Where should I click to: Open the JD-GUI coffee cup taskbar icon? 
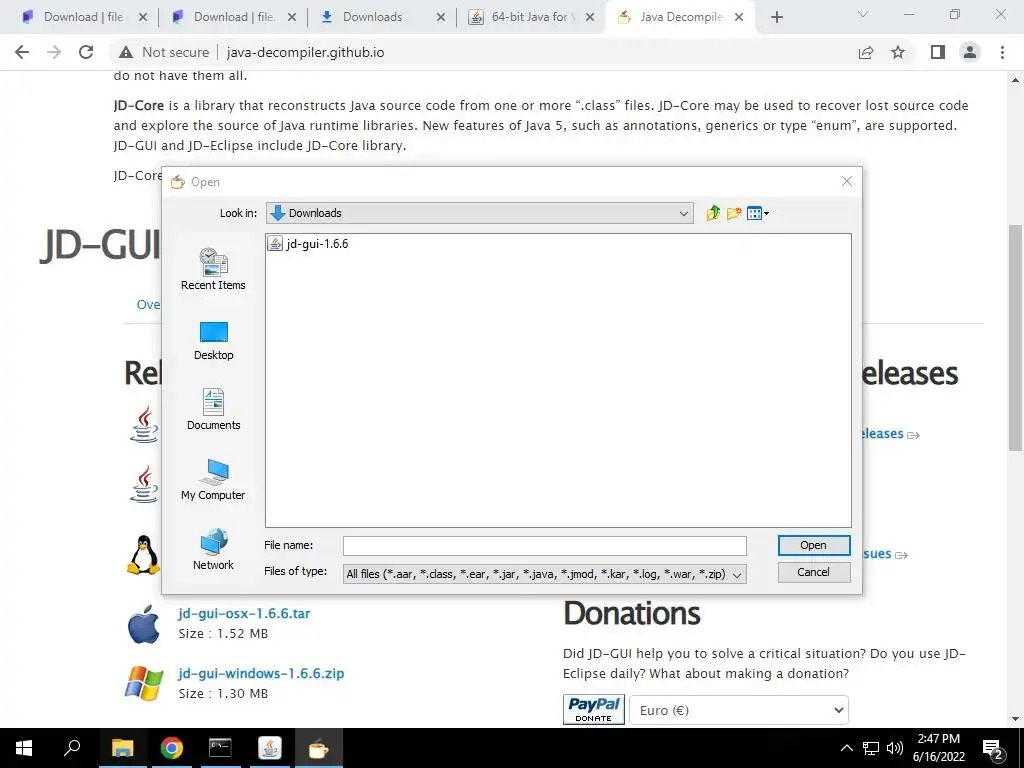click(319, 748)
